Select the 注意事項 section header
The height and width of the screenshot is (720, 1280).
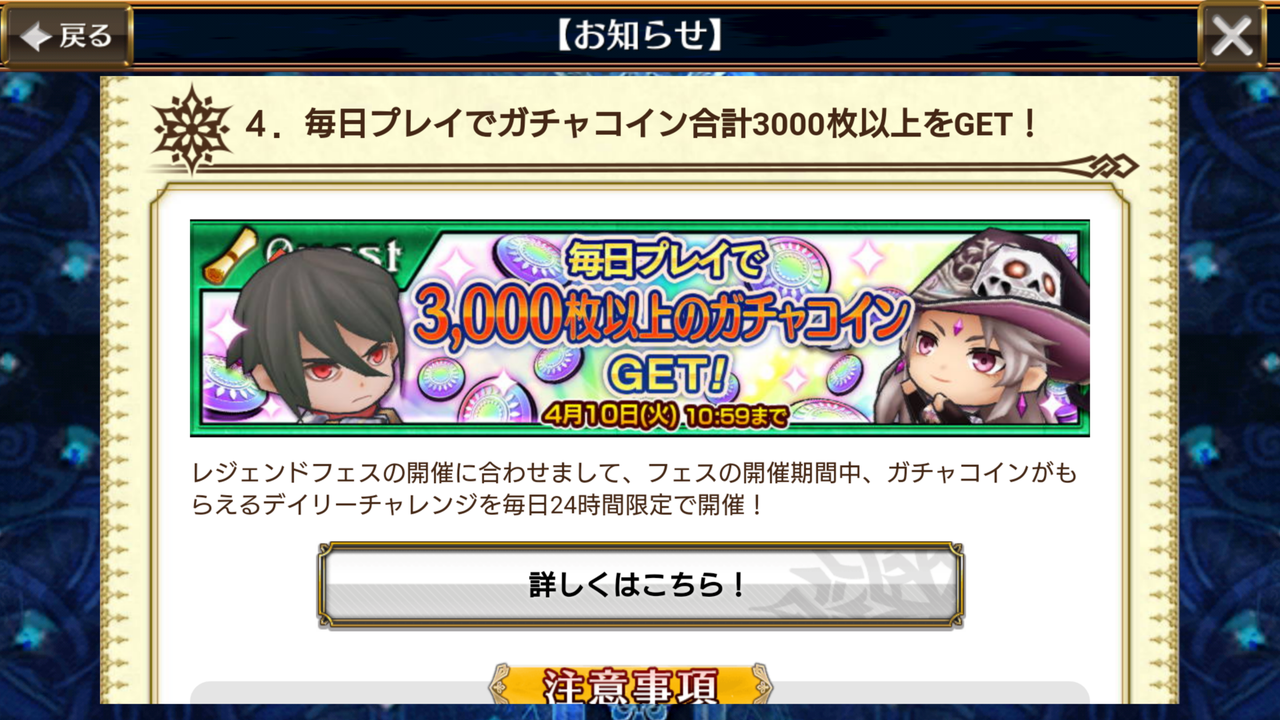630,686
